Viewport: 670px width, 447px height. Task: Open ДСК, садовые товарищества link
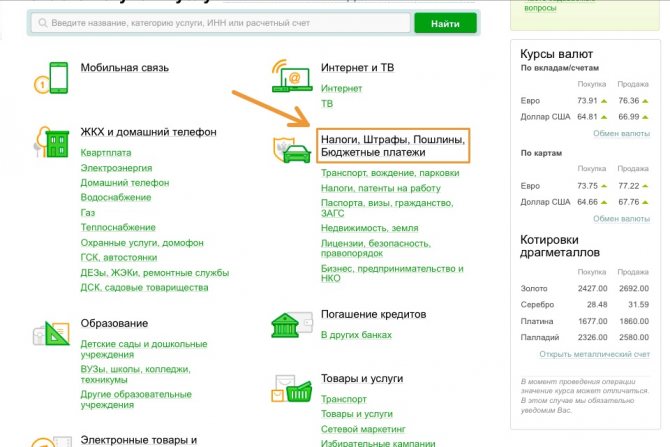144,288
